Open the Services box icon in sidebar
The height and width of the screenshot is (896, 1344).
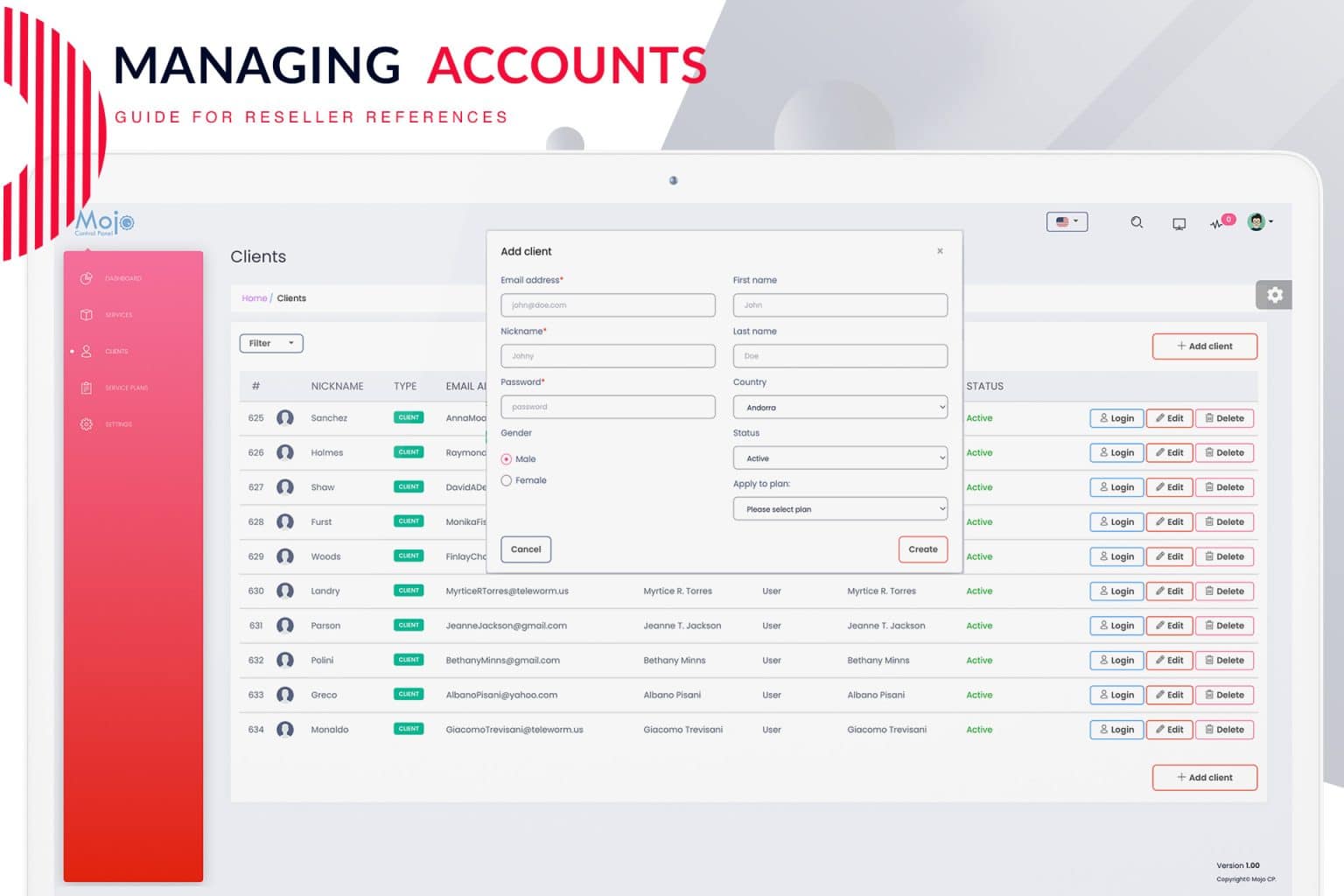87,315
